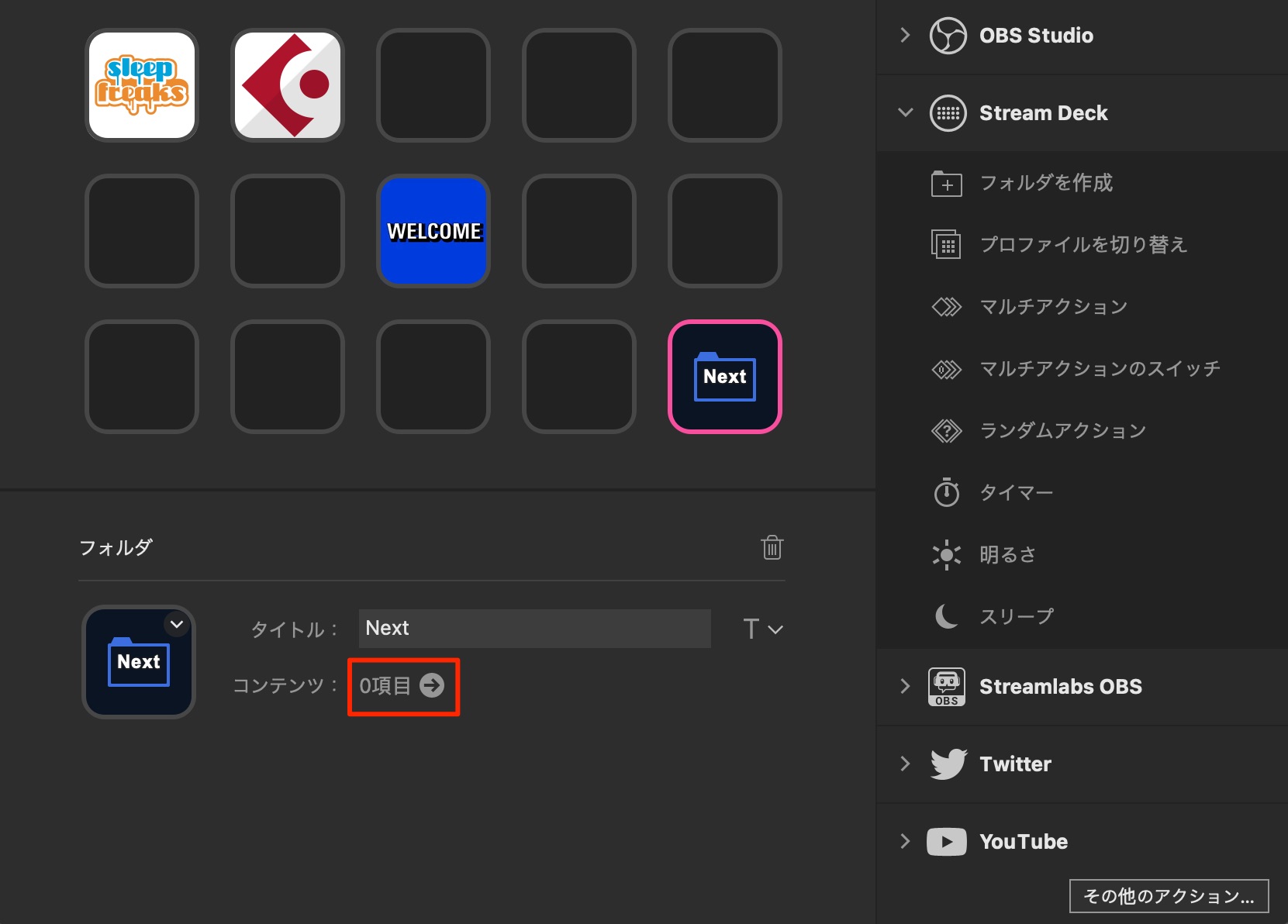Select the empty key below the WELCOME key
The image size is (1288, 924).
pyautogui.click(x=433, y=377)
